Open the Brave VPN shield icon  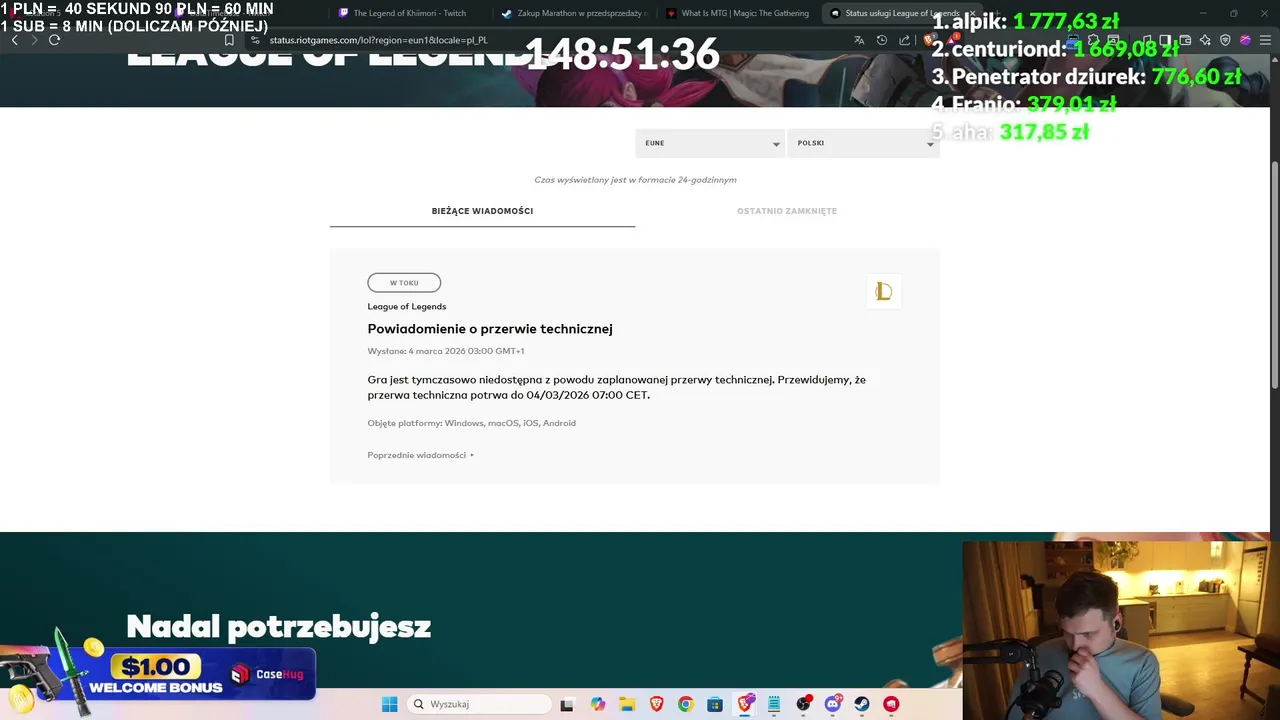(1225, 40)
